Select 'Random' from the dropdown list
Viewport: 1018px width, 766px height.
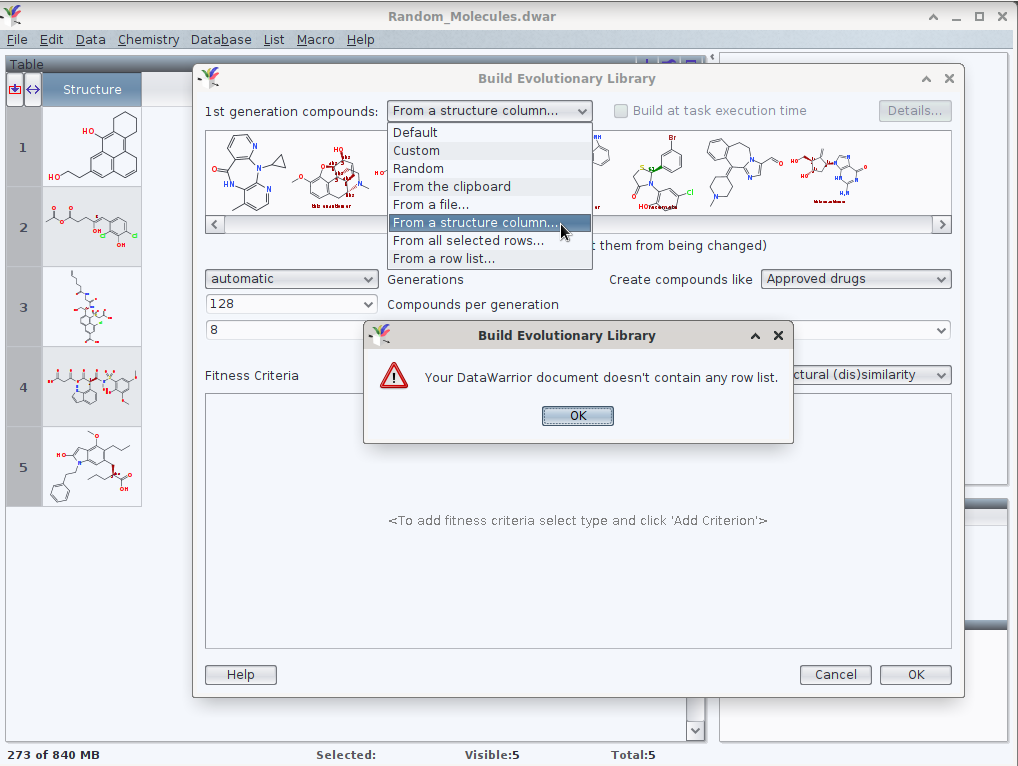coord(416,169)
